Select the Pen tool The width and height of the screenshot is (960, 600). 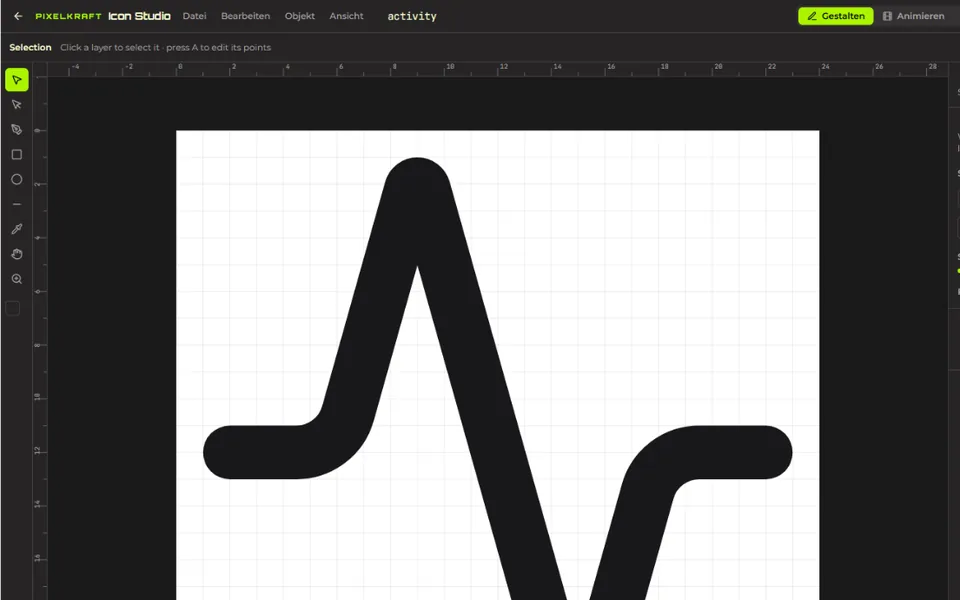tap(17, 129)
